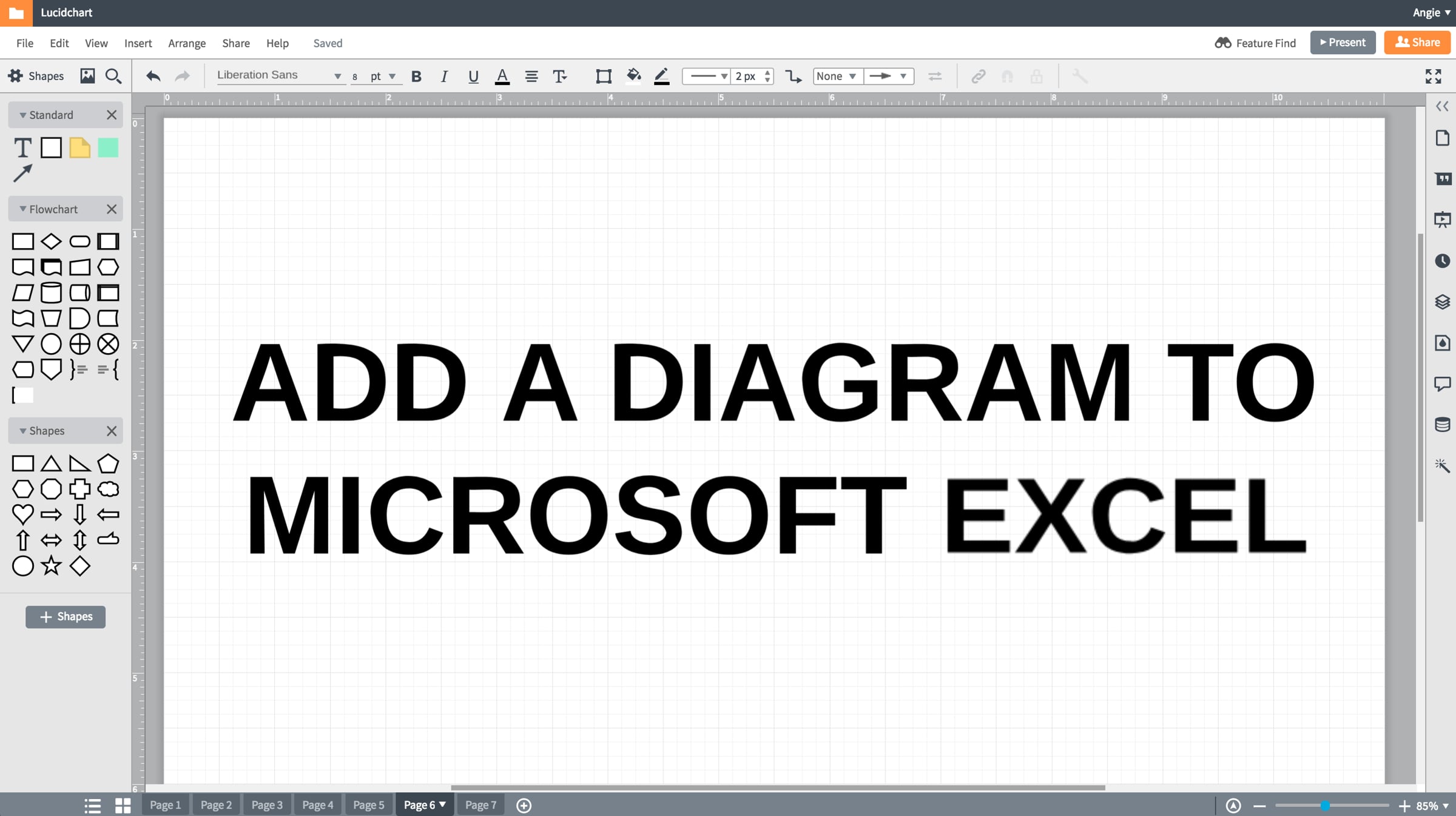Open the Data linking database icon

[x=1443, y=425]
